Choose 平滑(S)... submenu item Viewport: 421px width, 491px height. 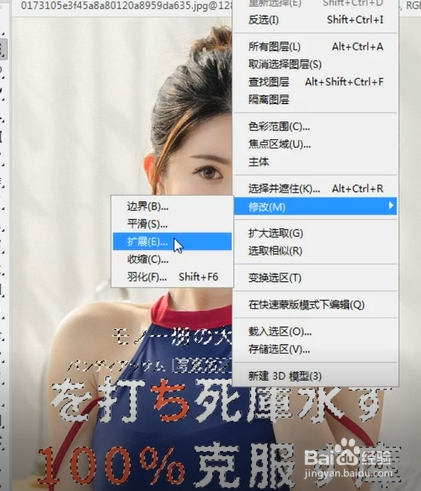(172, 224)
